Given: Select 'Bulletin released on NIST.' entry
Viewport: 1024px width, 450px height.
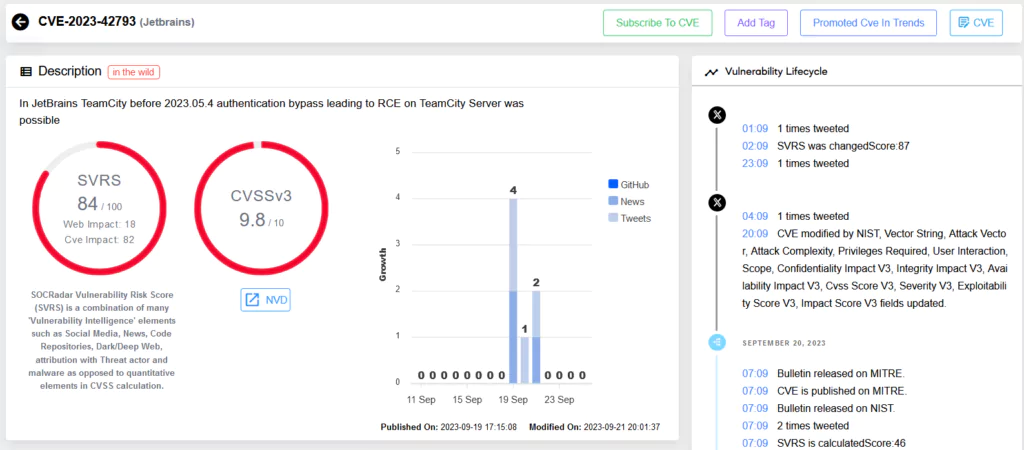Looking at the screenshot, I should [837, 409].
